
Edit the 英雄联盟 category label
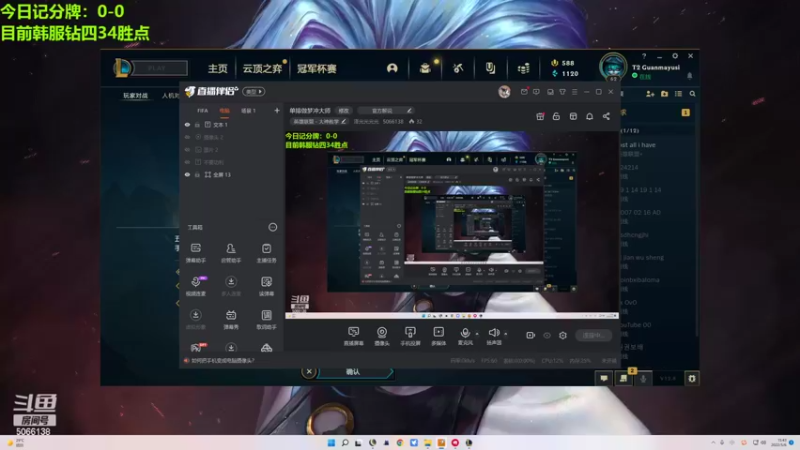click(319, 121)
